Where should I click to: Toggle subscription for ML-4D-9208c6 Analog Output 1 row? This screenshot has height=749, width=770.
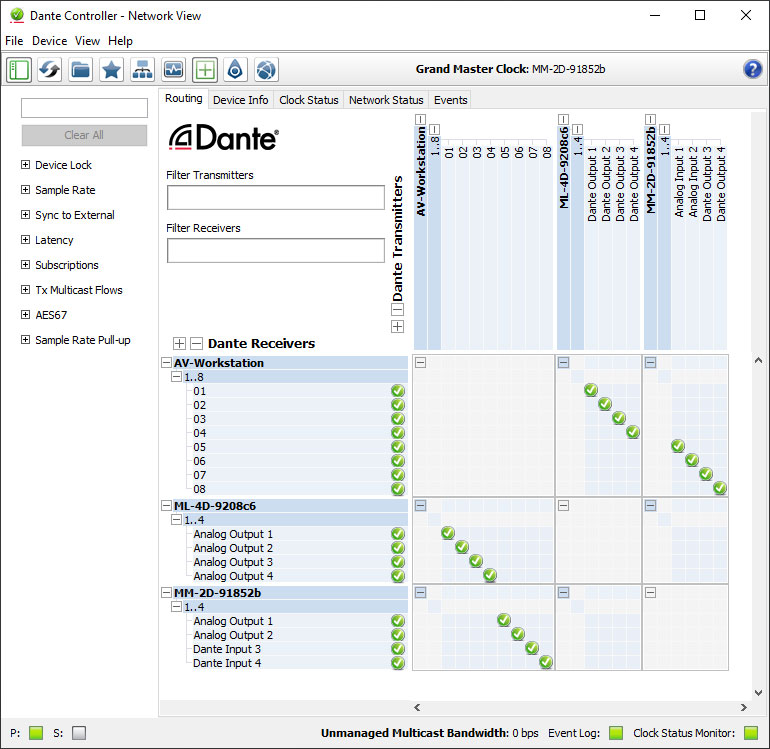tap(448, 533)
